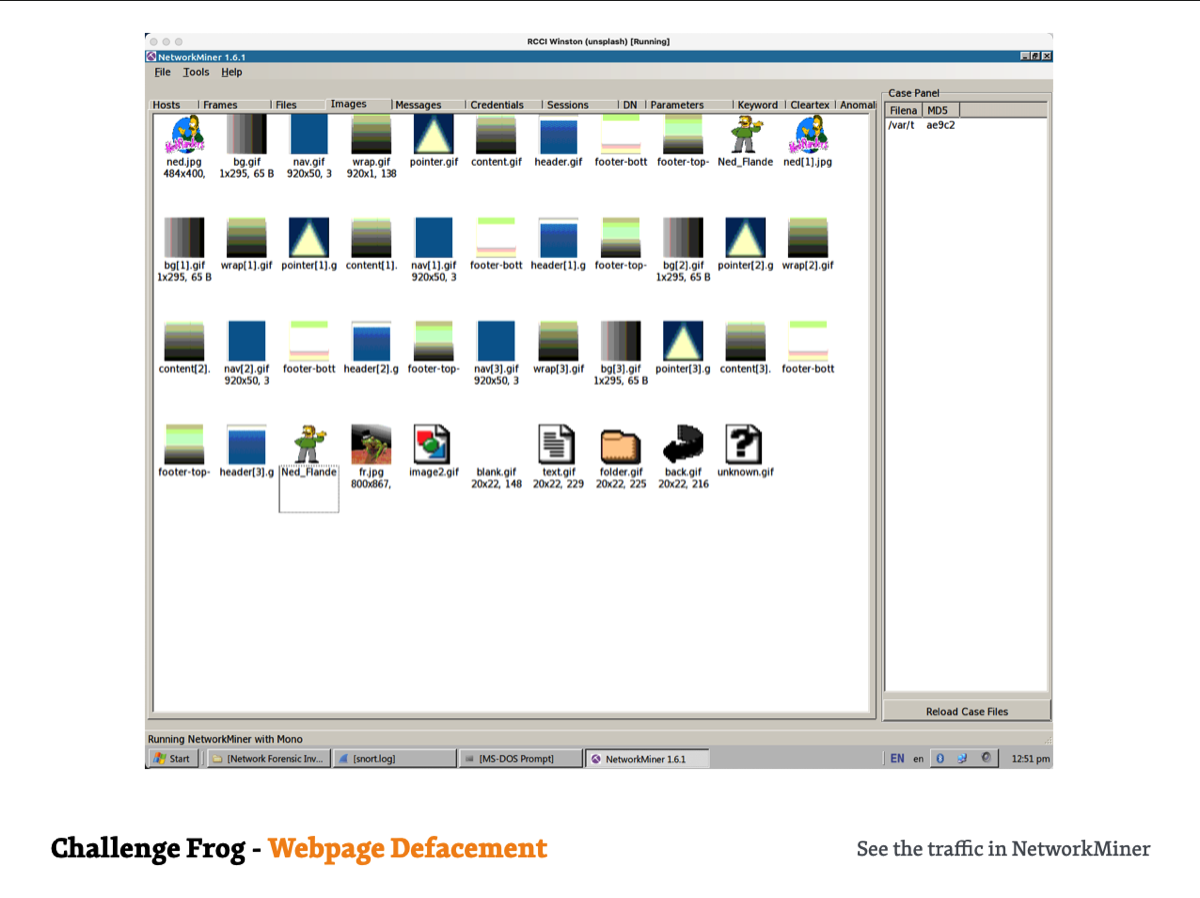The width and height of the screenshot is (1200, 898).
Task: Click the MD5 column header
Action: point(937,110)
